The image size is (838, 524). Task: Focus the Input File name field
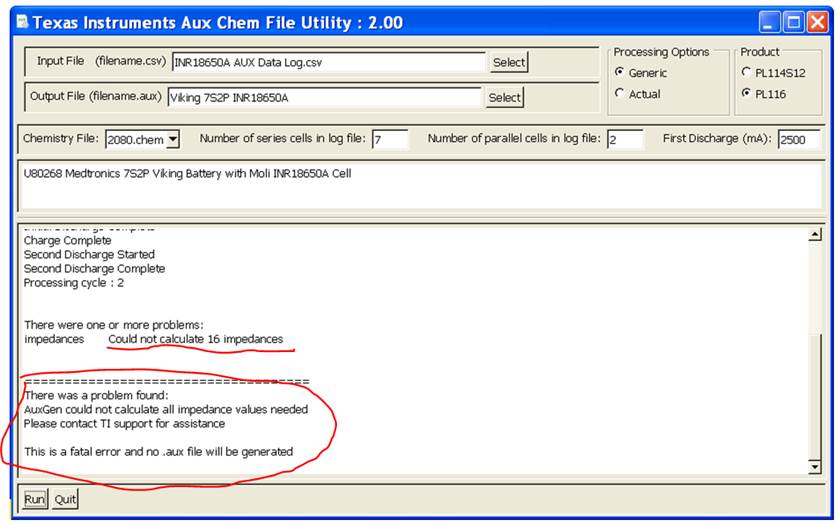328,62
